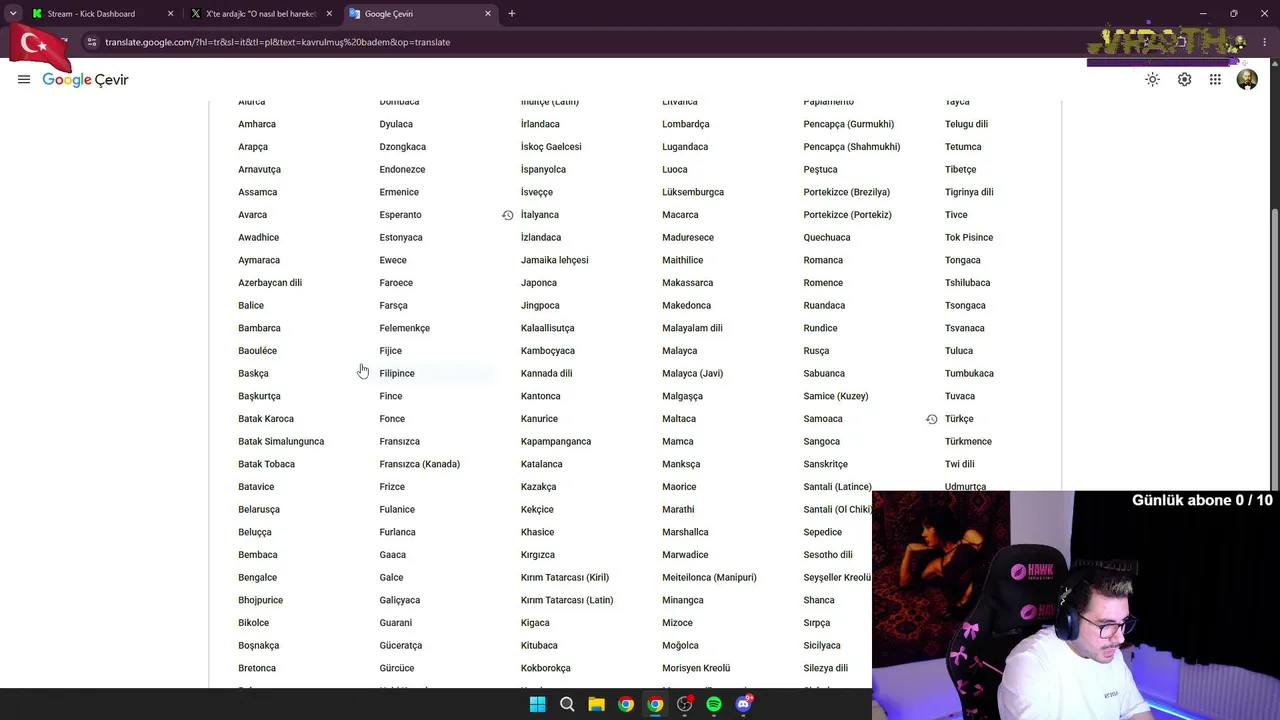Select Fransızca (Kanada) language
Viewport: 1280px width, 720px height.
[419, 464]
